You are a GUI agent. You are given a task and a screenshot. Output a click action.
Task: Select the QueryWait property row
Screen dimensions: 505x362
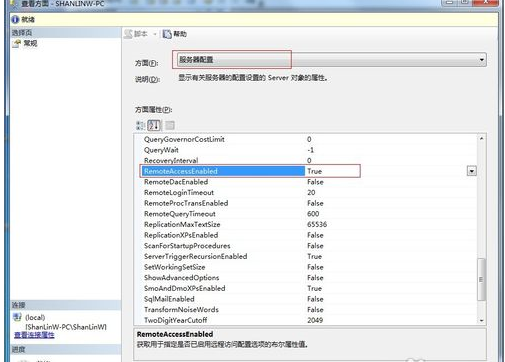pyautogui.click(x=306, y=150)
